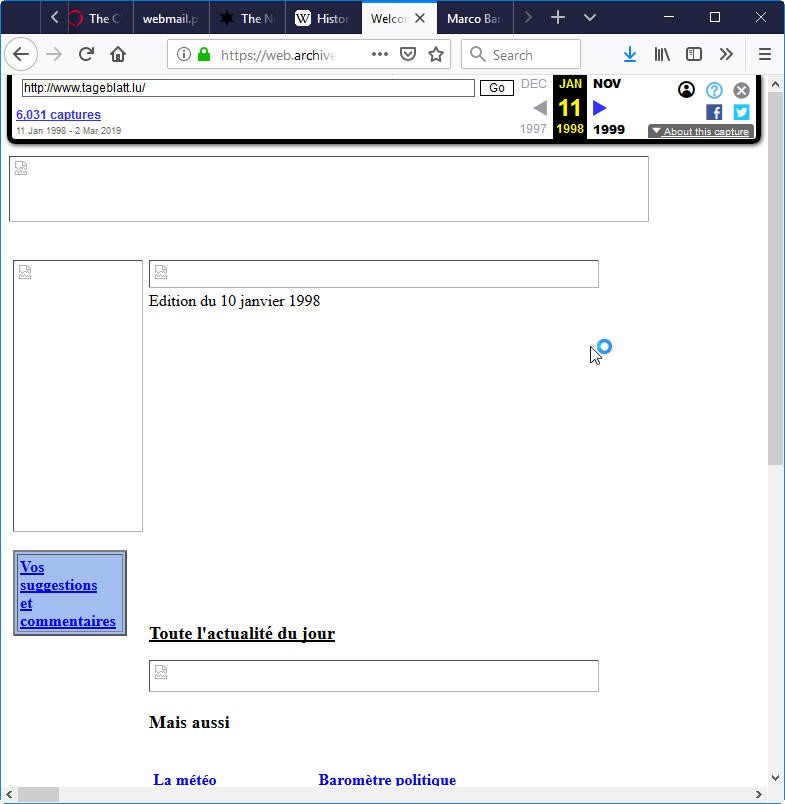Switch to the Marco Ban tab

tap(474, 18)
